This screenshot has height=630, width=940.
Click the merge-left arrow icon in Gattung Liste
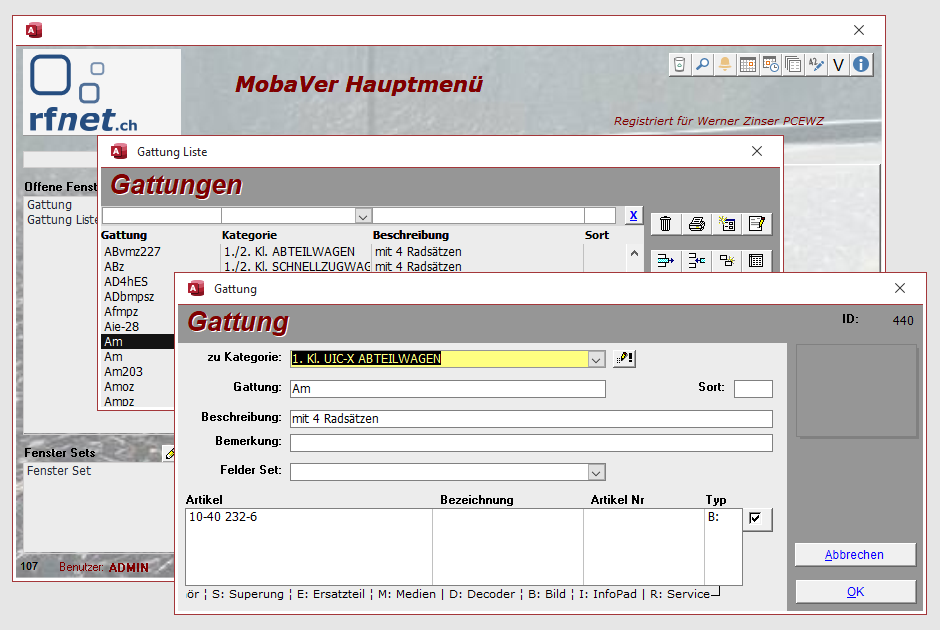tap(696, 261)
